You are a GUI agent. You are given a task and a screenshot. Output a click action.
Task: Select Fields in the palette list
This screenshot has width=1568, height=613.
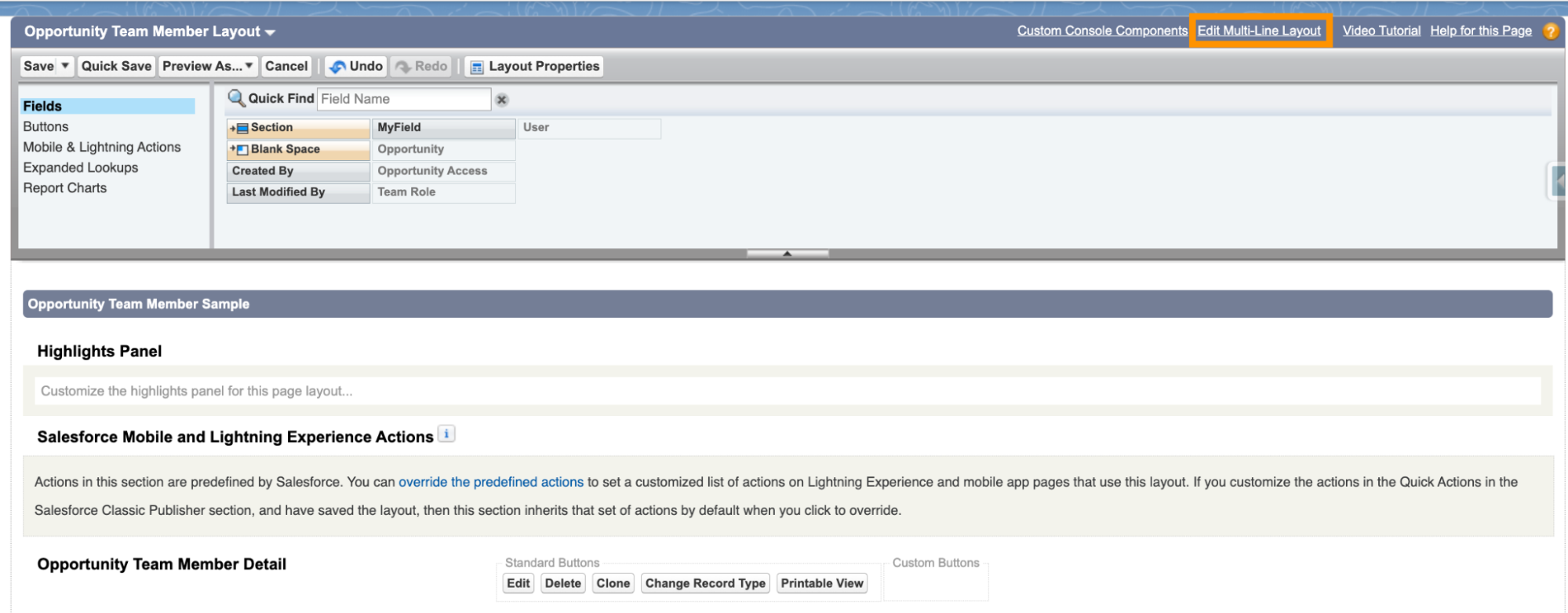[108, 106]
